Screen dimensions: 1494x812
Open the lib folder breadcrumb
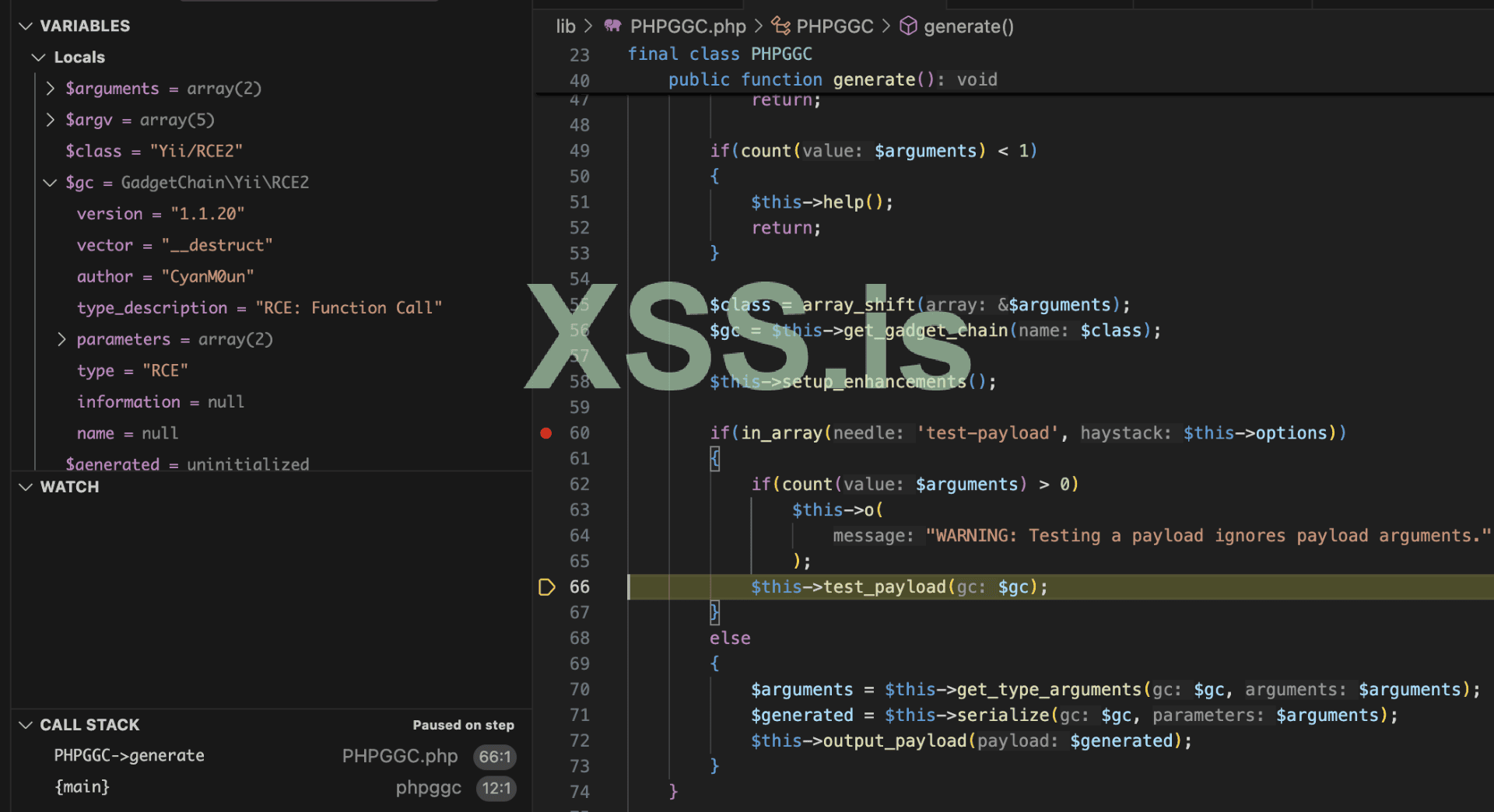[x=566, y=26]
